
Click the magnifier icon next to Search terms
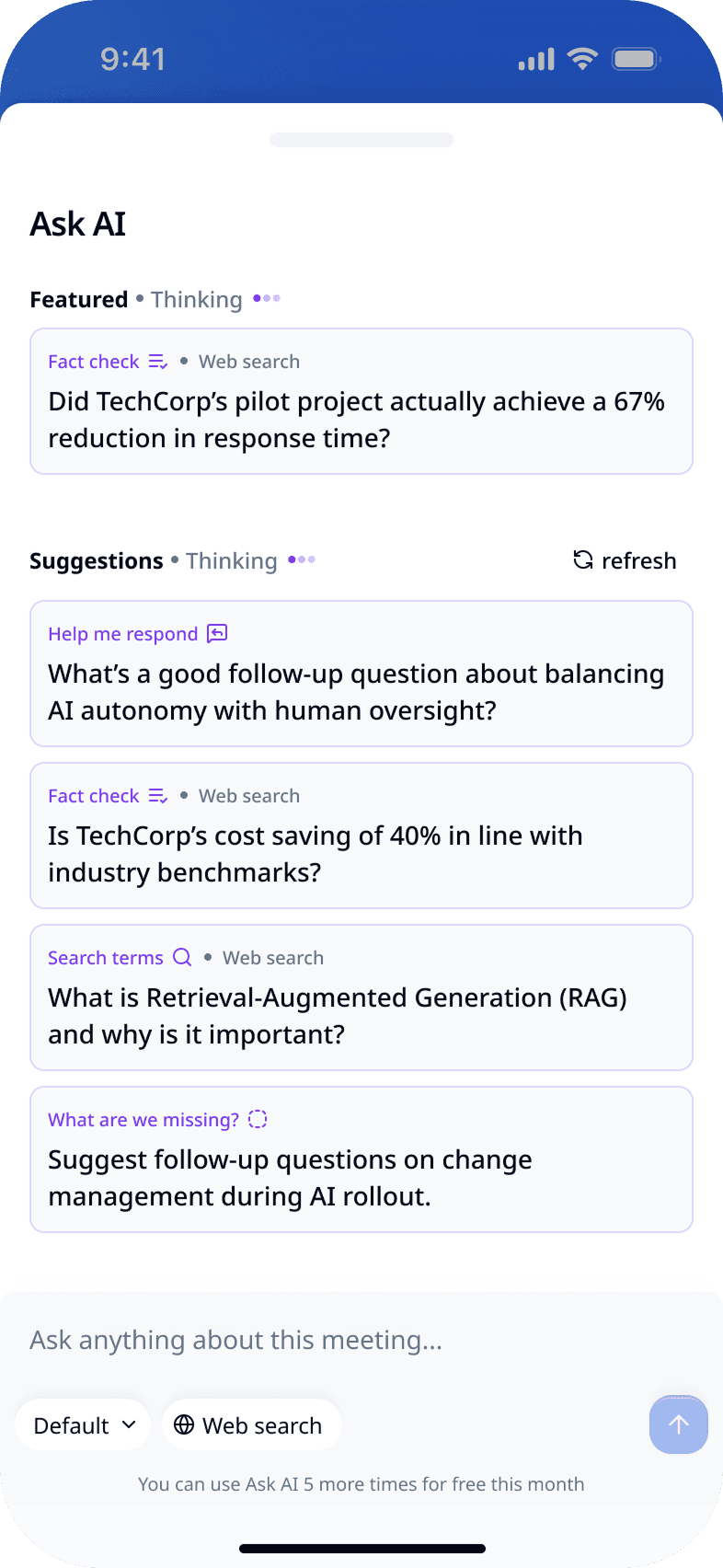pyautogui.click(x=182, y=957)
